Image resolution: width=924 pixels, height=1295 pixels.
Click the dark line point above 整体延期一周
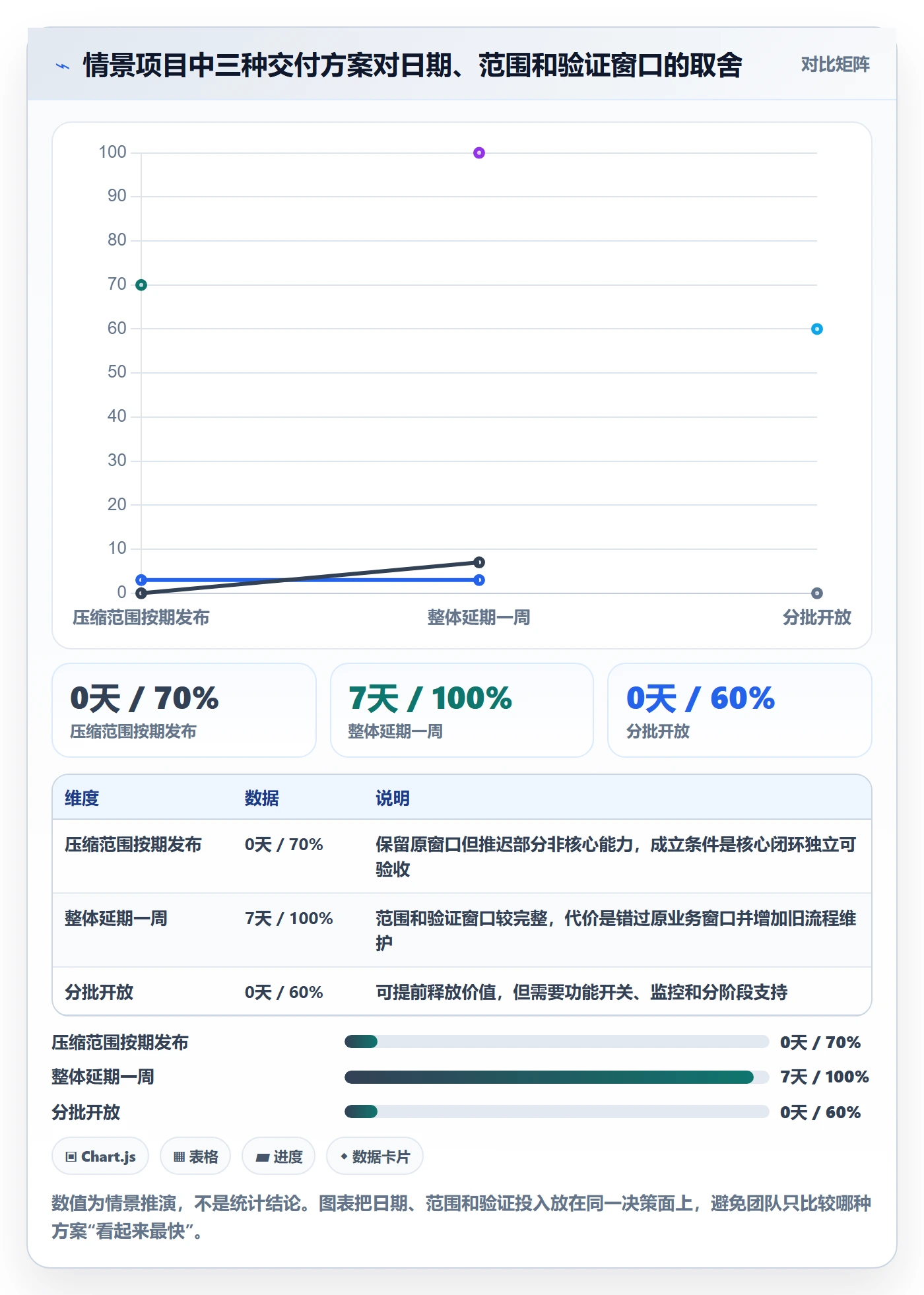point(479,562)
